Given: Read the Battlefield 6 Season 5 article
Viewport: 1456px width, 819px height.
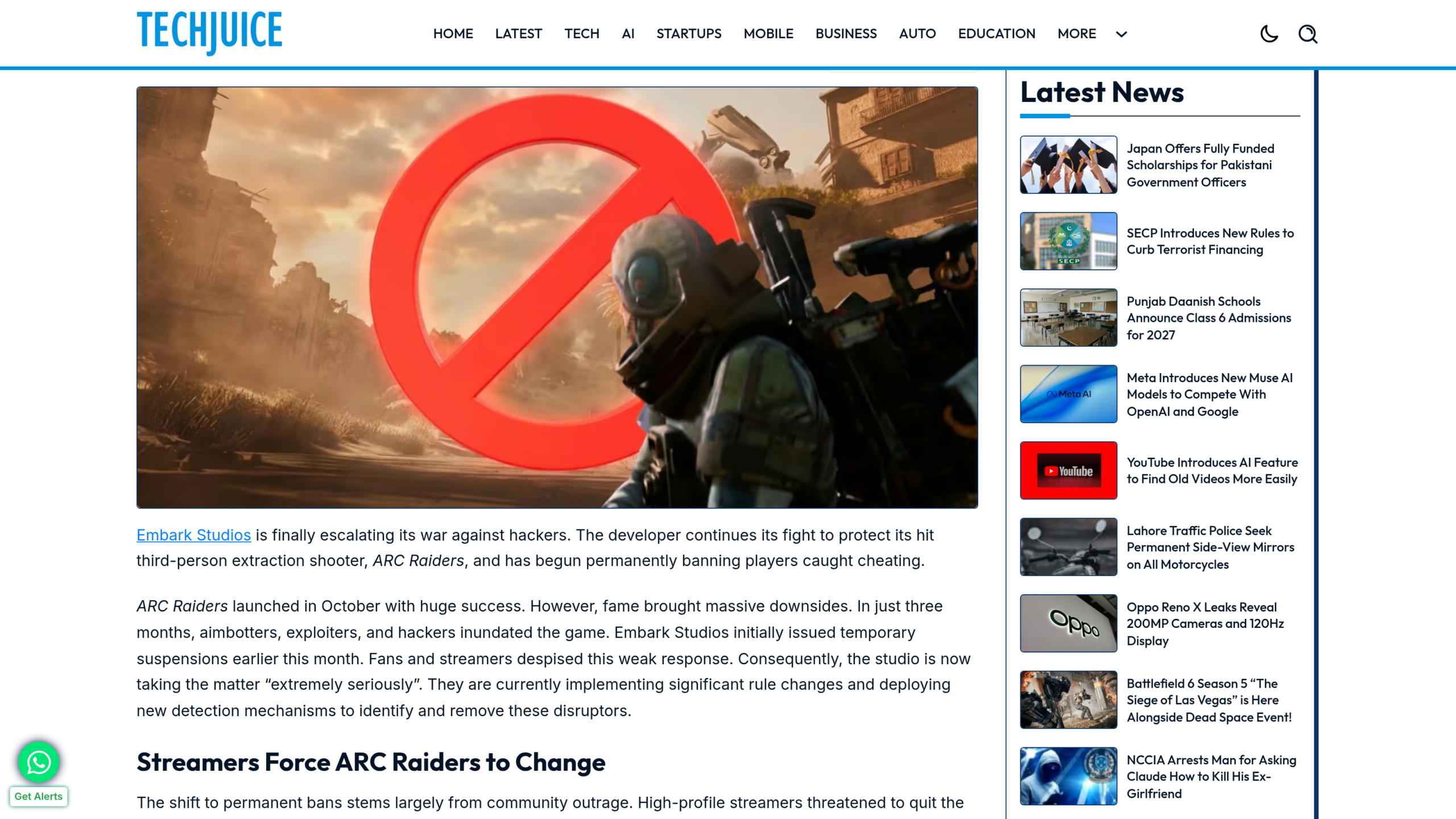Looking at the screenshot, I should (x=1209, y=700).
